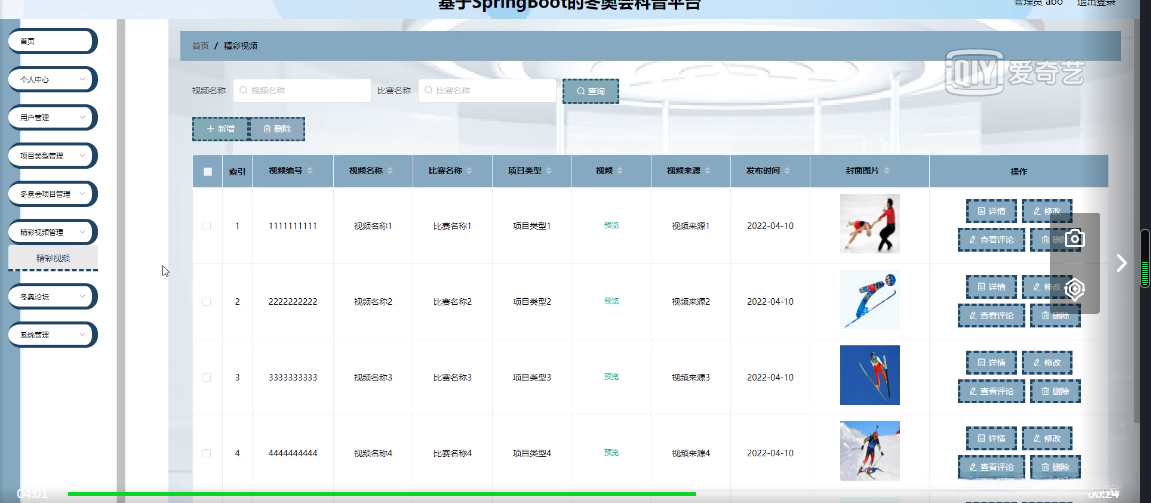Select the 精彩视频 submenu item
This screenshot has width=1151, height=503.
coord(53,258)
